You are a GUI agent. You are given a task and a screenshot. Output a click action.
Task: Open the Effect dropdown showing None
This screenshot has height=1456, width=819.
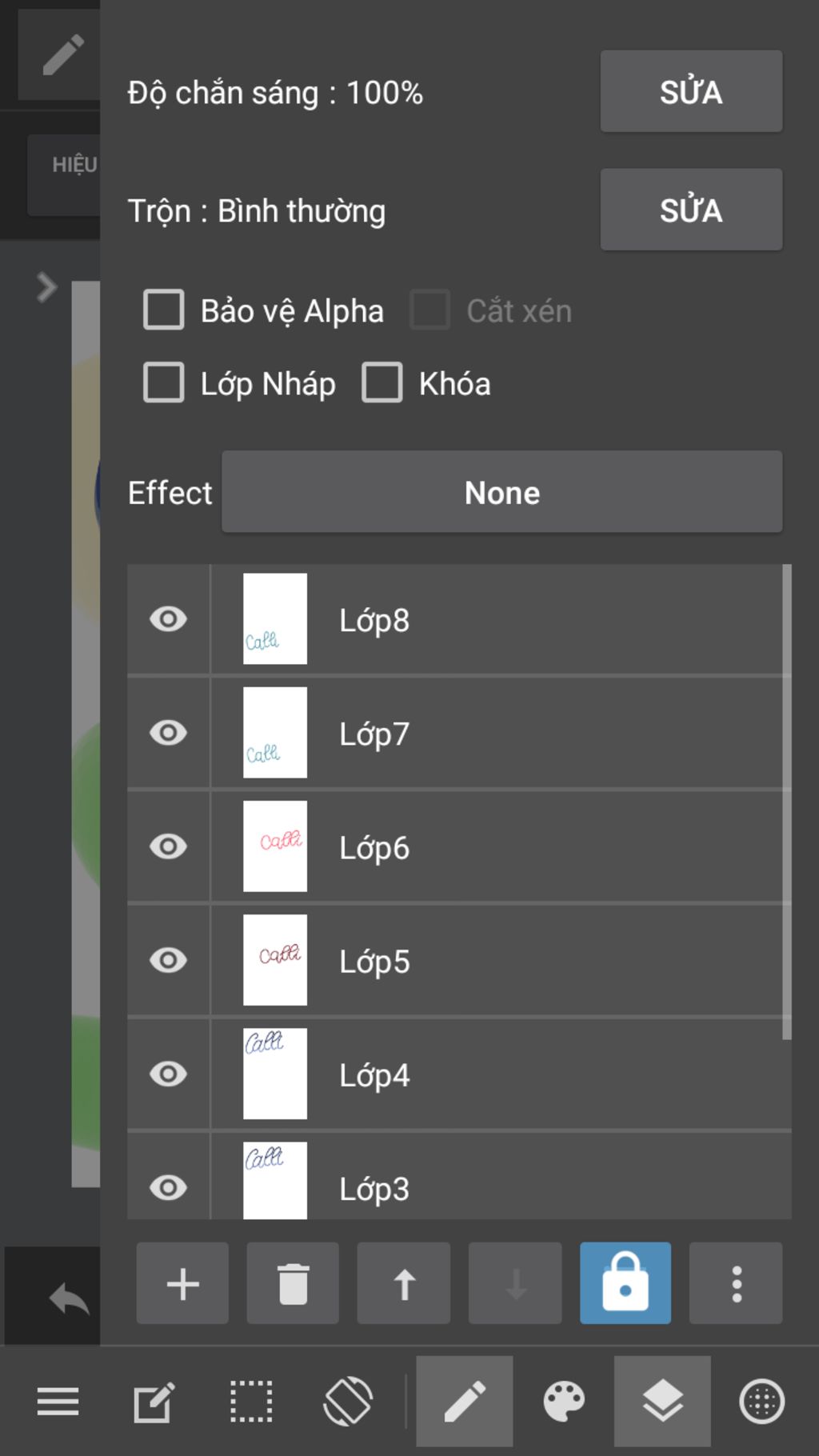(501, 492)
